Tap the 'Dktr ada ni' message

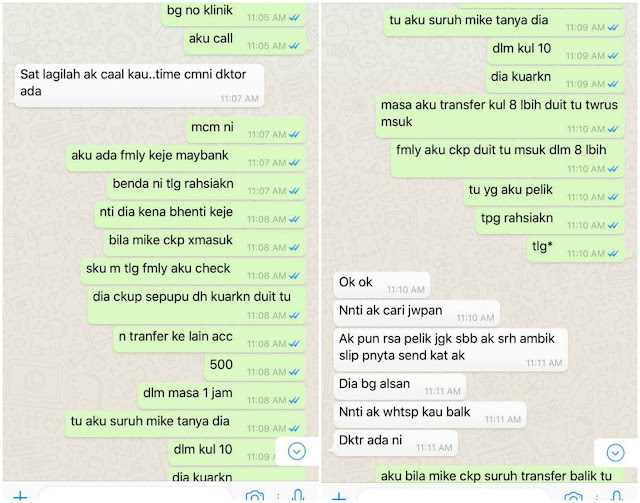point(396,443)
